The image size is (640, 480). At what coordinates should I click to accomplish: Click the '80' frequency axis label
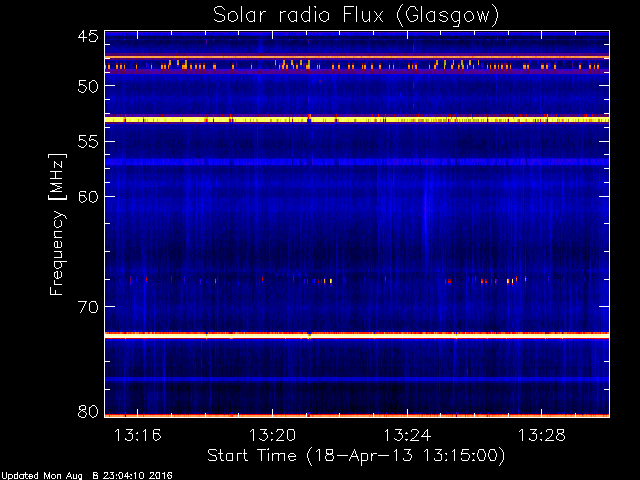coord(88,411)
